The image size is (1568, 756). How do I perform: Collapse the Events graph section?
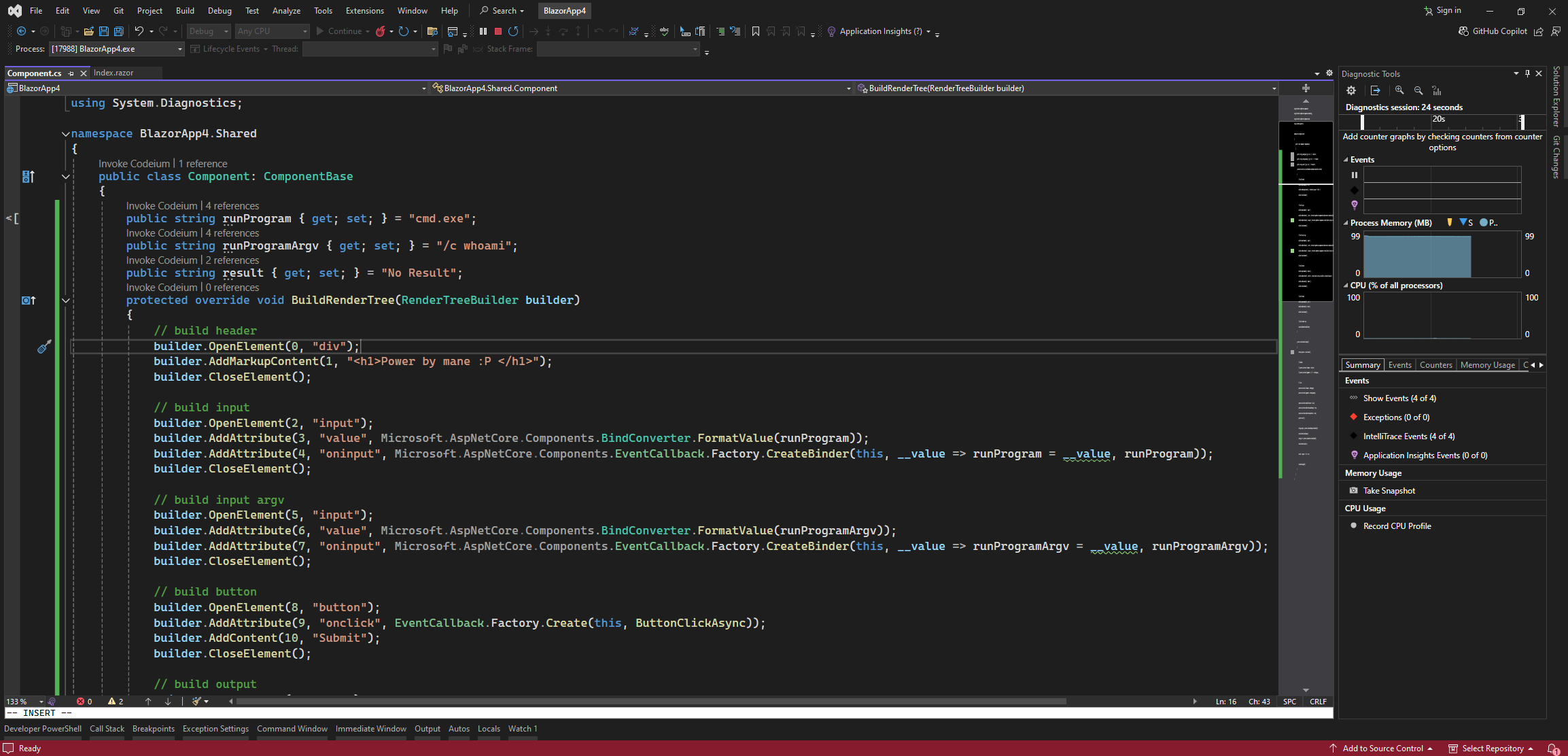coord(1346,160)
